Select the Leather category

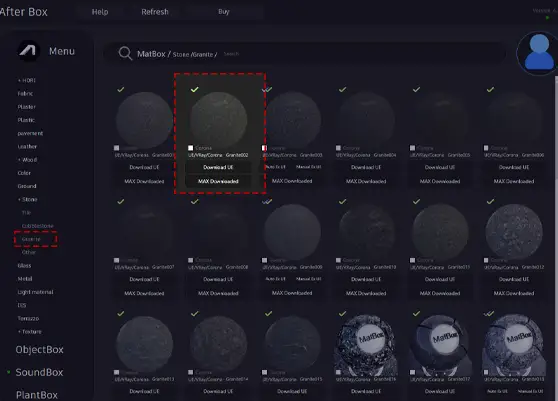click(x=27, y=147)
